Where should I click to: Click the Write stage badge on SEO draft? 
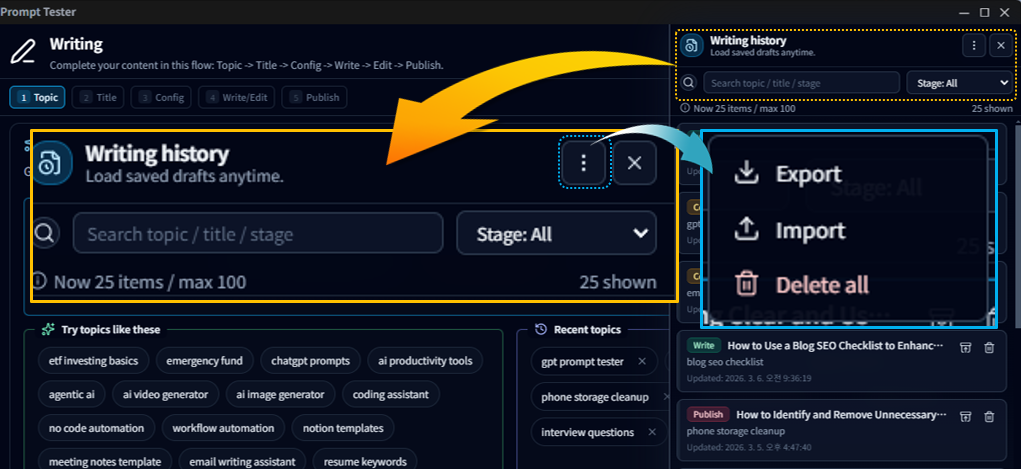point(703,345)
